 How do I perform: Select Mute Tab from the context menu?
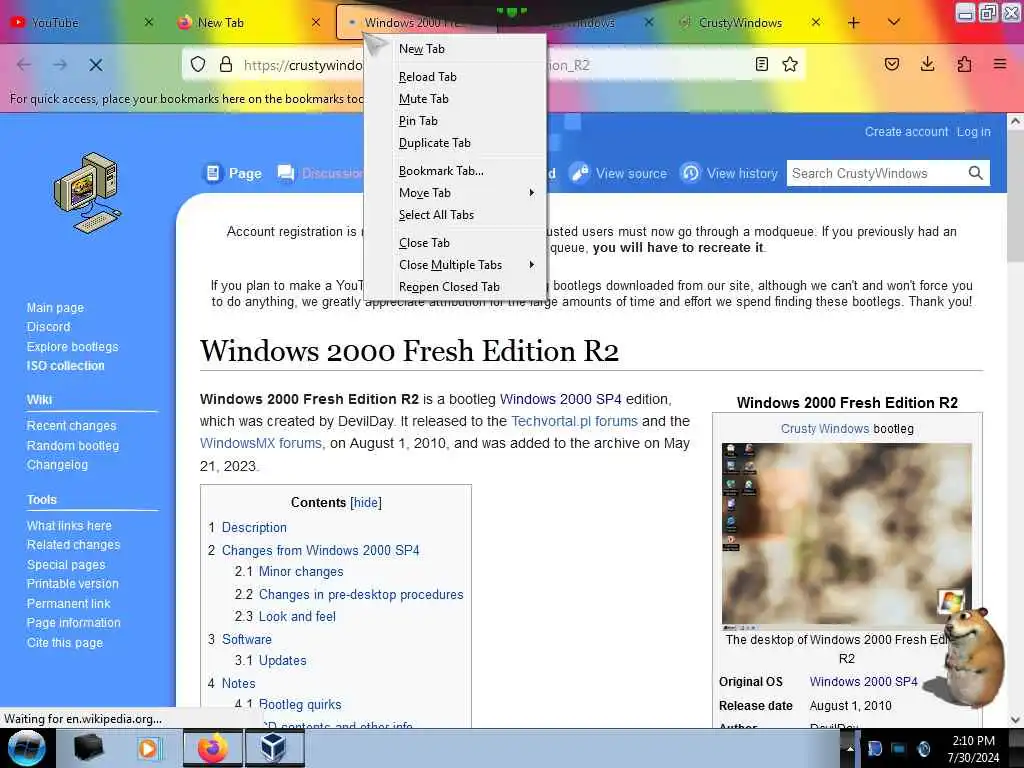click(x=456, y=99)
